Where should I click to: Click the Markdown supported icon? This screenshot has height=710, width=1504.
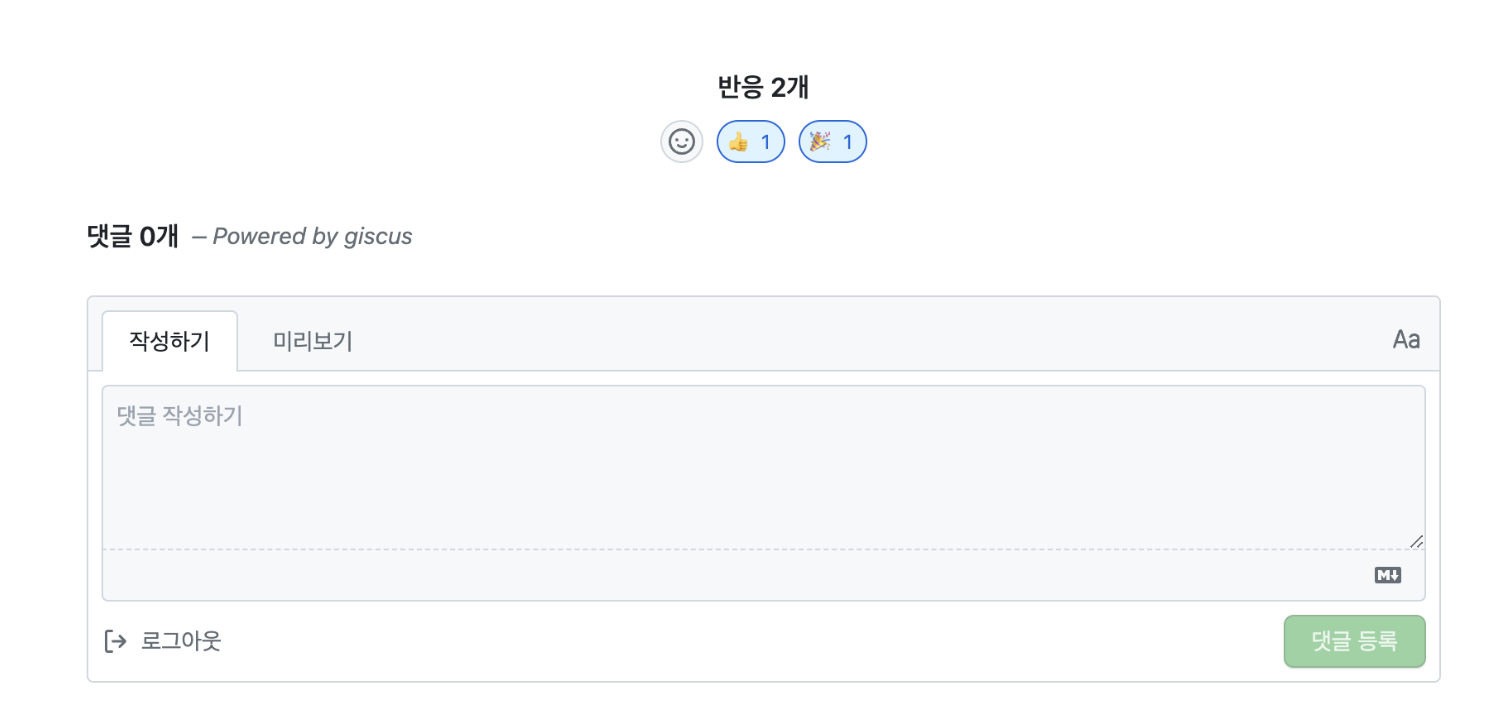1387,575
